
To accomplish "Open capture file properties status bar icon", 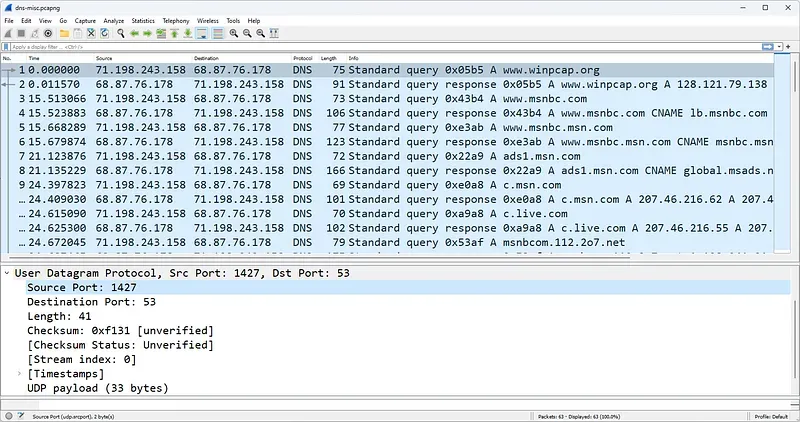I will pos(21,416).
